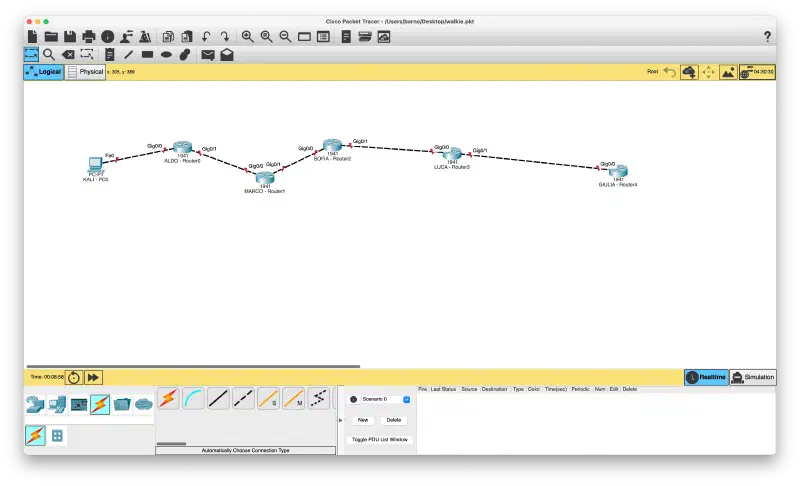The height and width of the screenshot is (486, 800).
Task: Place a note with the Note tool
Action: (109, 55)
